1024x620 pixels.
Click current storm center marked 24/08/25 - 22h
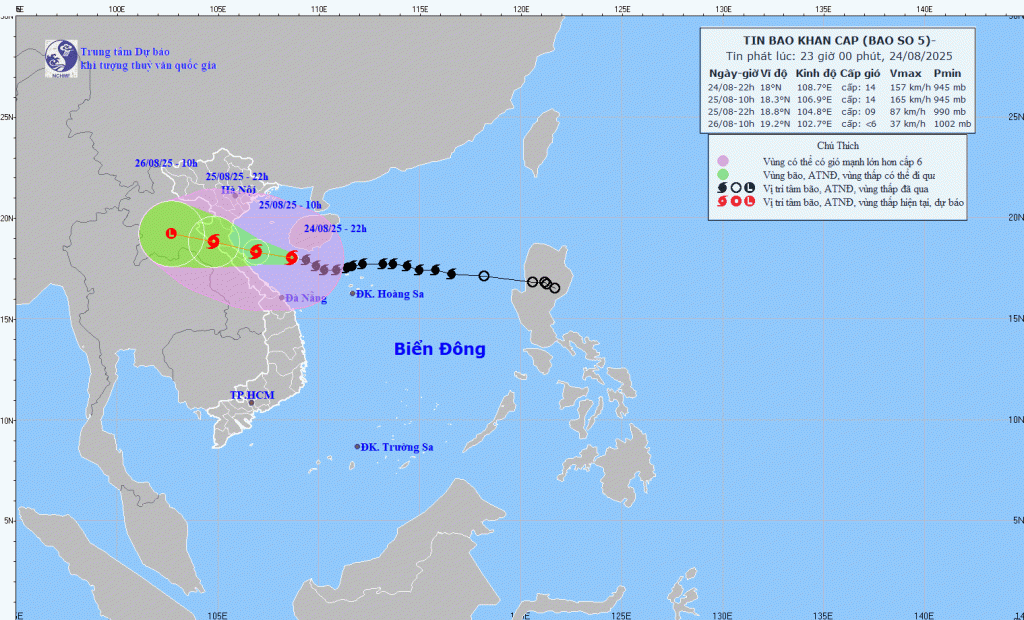[292, 257]
